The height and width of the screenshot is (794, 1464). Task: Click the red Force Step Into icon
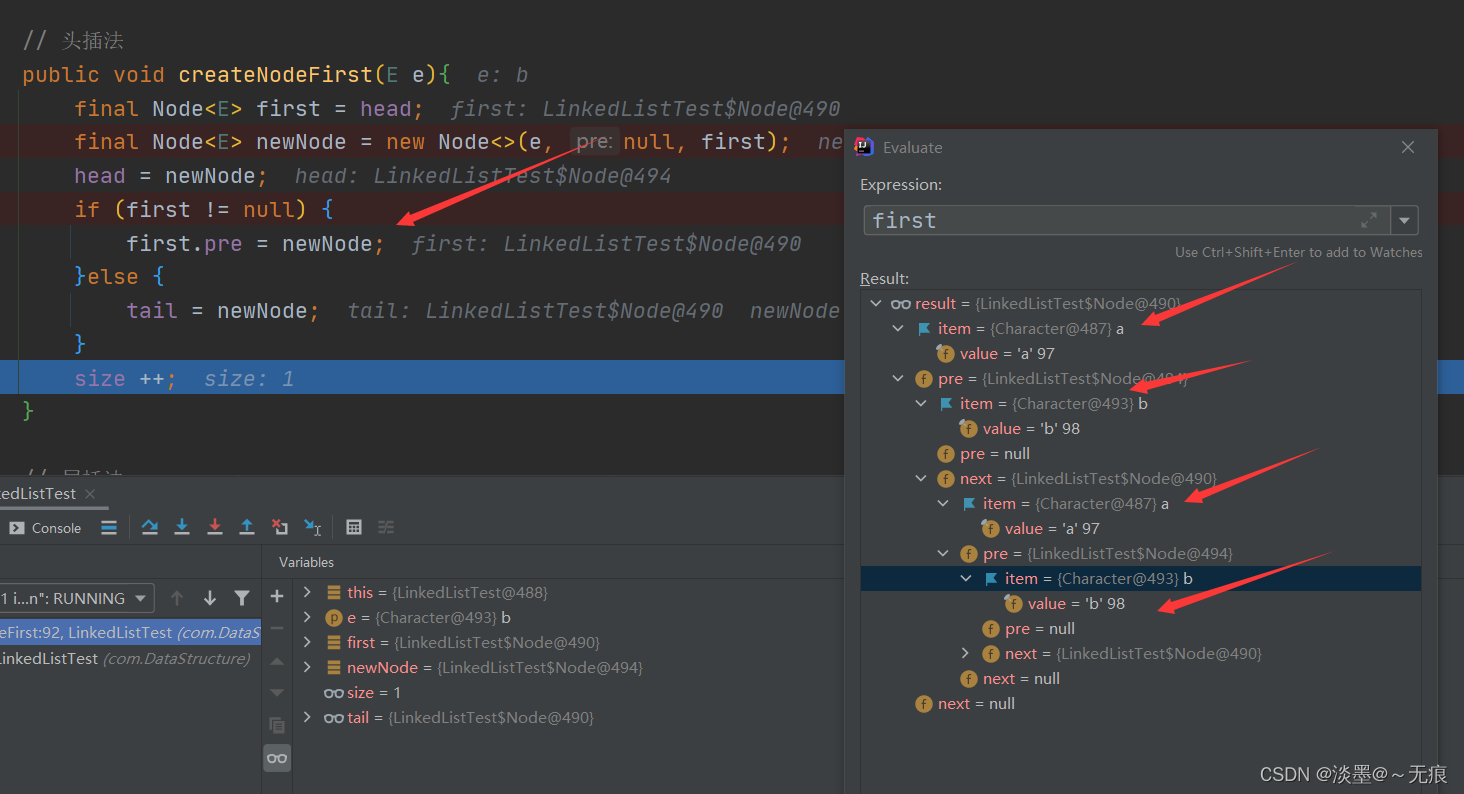214,527
